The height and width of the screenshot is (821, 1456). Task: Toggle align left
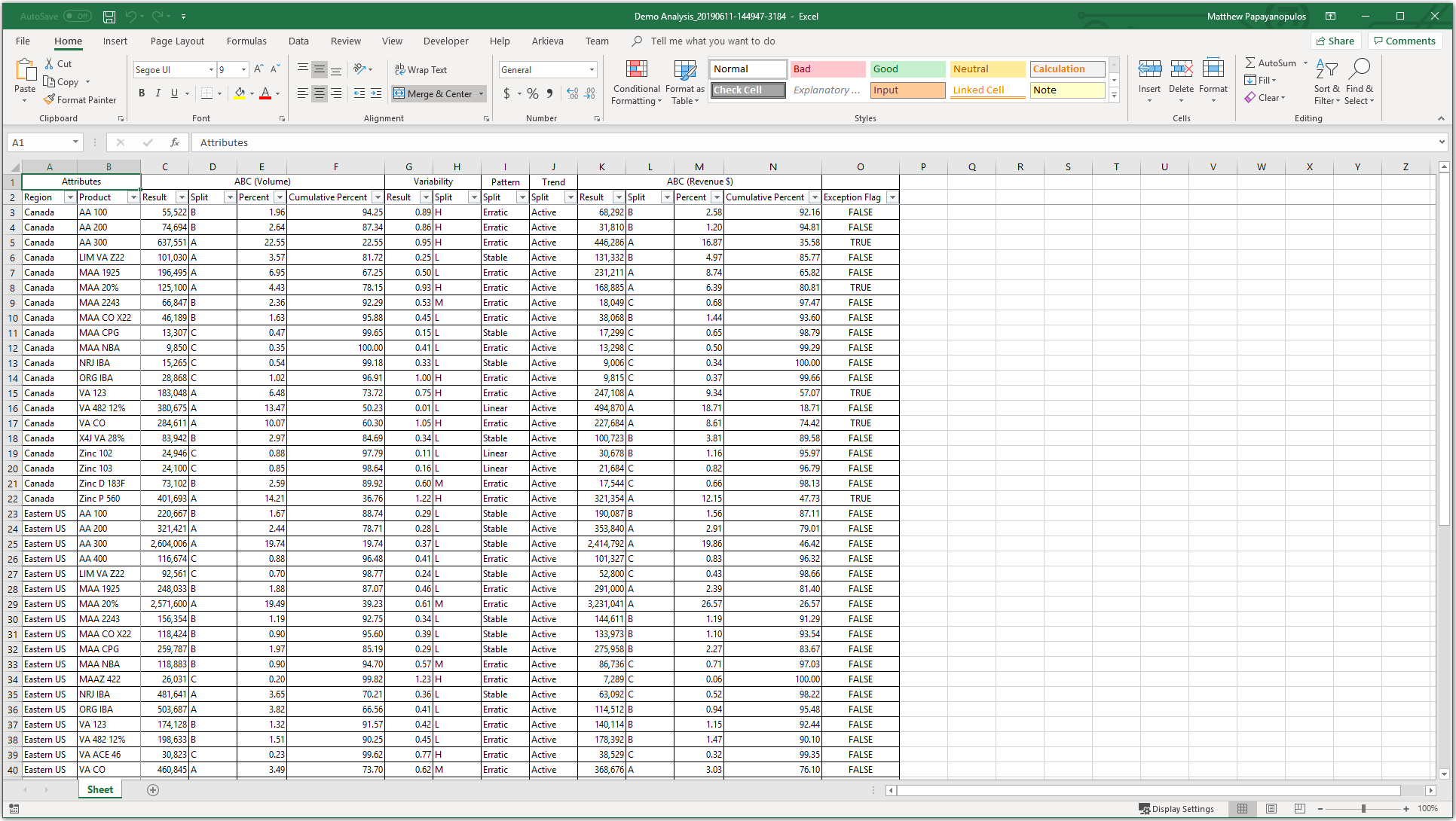pos(302,93)
